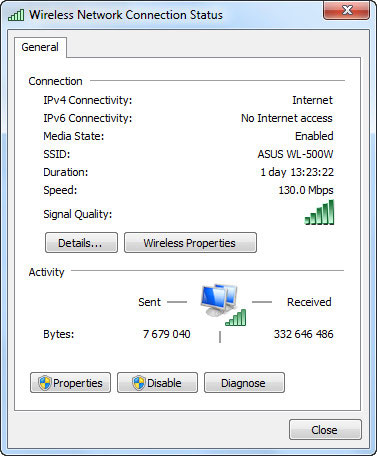Image resolution: width=377 pixels, height=456 pixels.
Task: Click the network computers activity icon
Action: [219, 300]
